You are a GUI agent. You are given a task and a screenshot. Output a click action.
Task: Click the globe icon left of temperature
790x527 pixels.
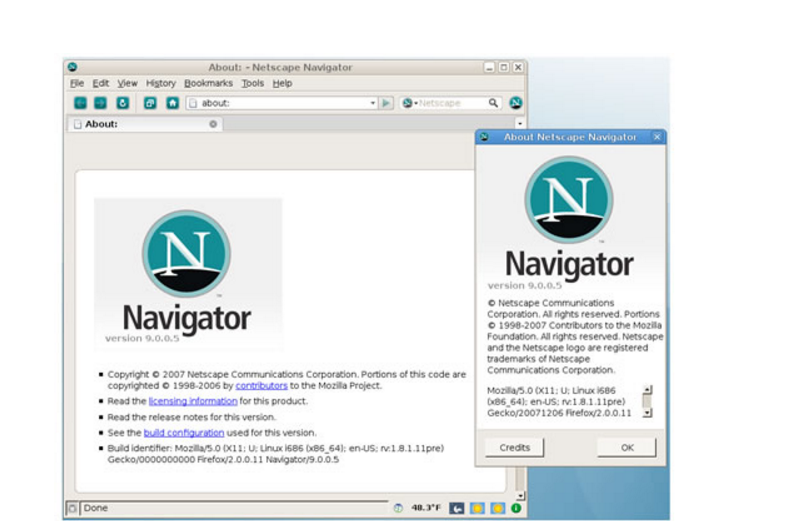coord(398,508)
